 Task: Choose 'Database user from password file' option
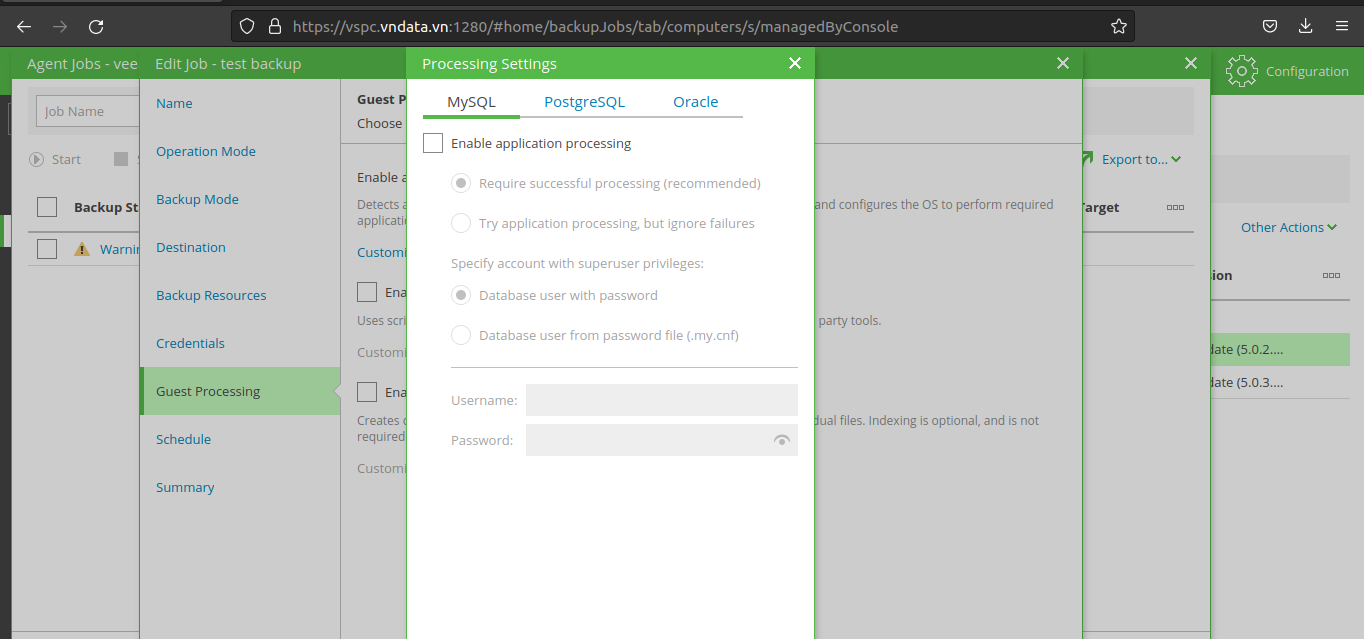pyautogui.click(x=461, y=335)
